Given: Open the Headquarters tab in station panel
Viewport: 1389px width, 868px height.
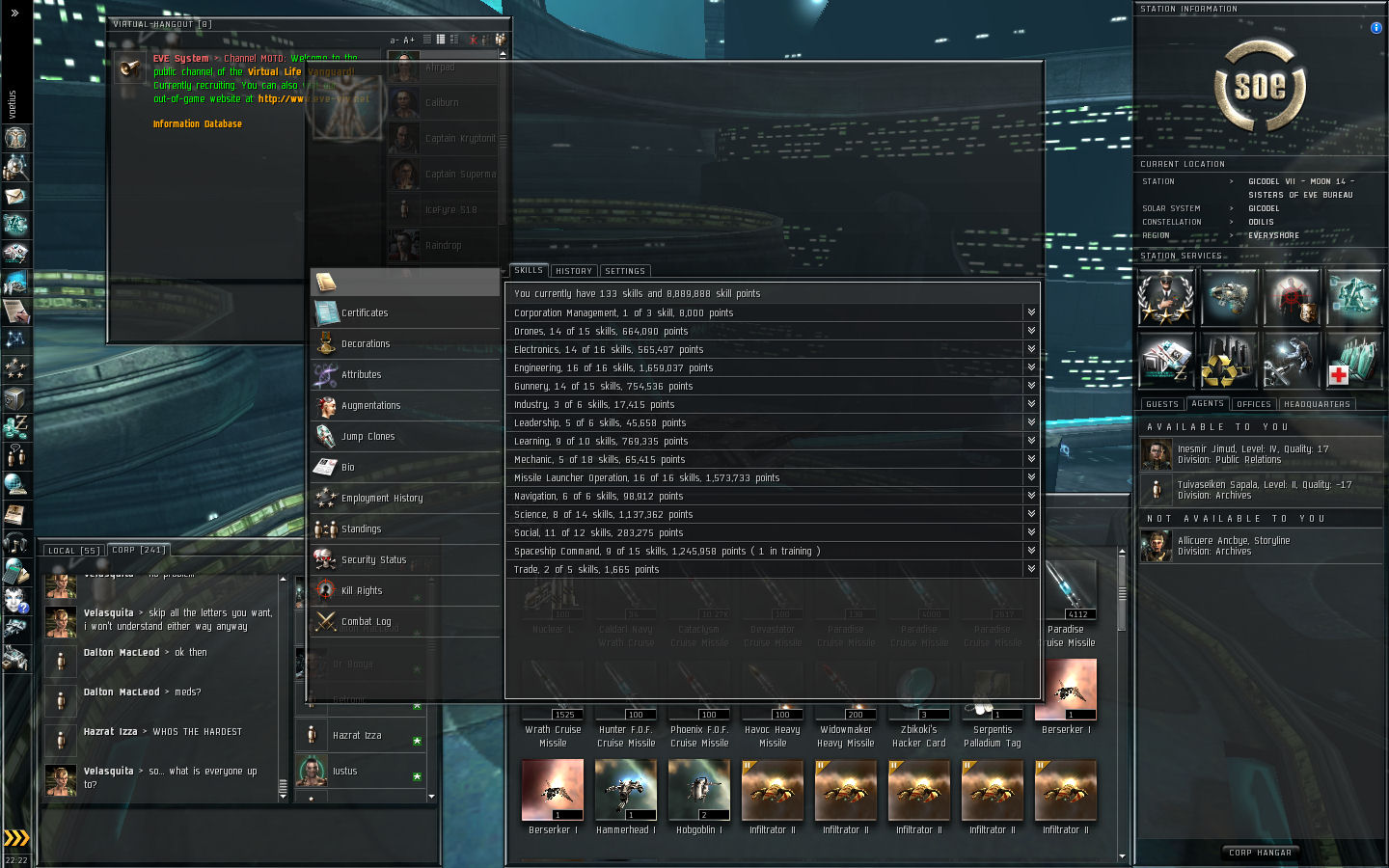Looking at the screenshot, I should 1318,404.
